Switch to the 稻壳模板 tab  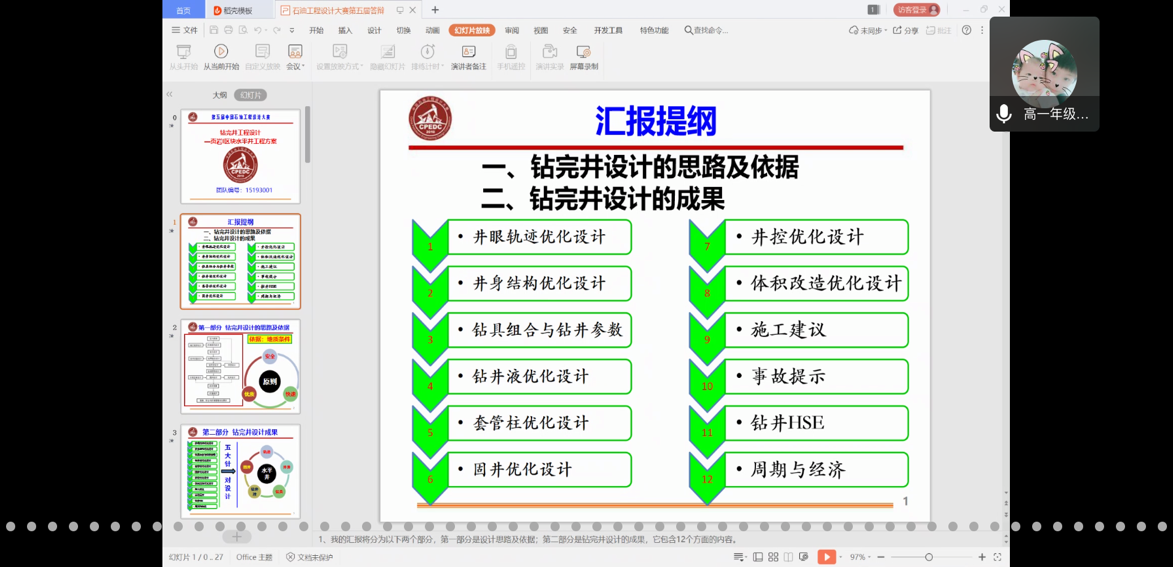pyautogui.click(x=233, y=10)
